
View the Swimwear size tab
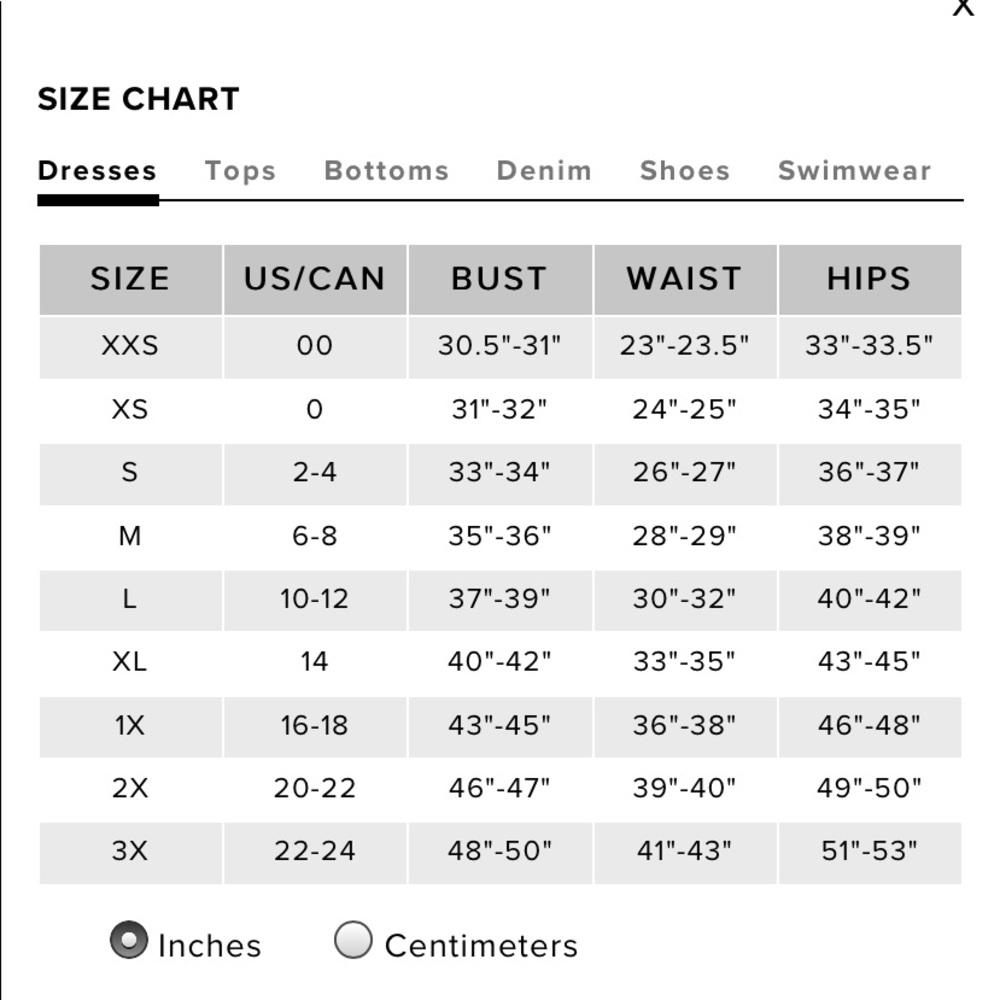tap(854, 171)
